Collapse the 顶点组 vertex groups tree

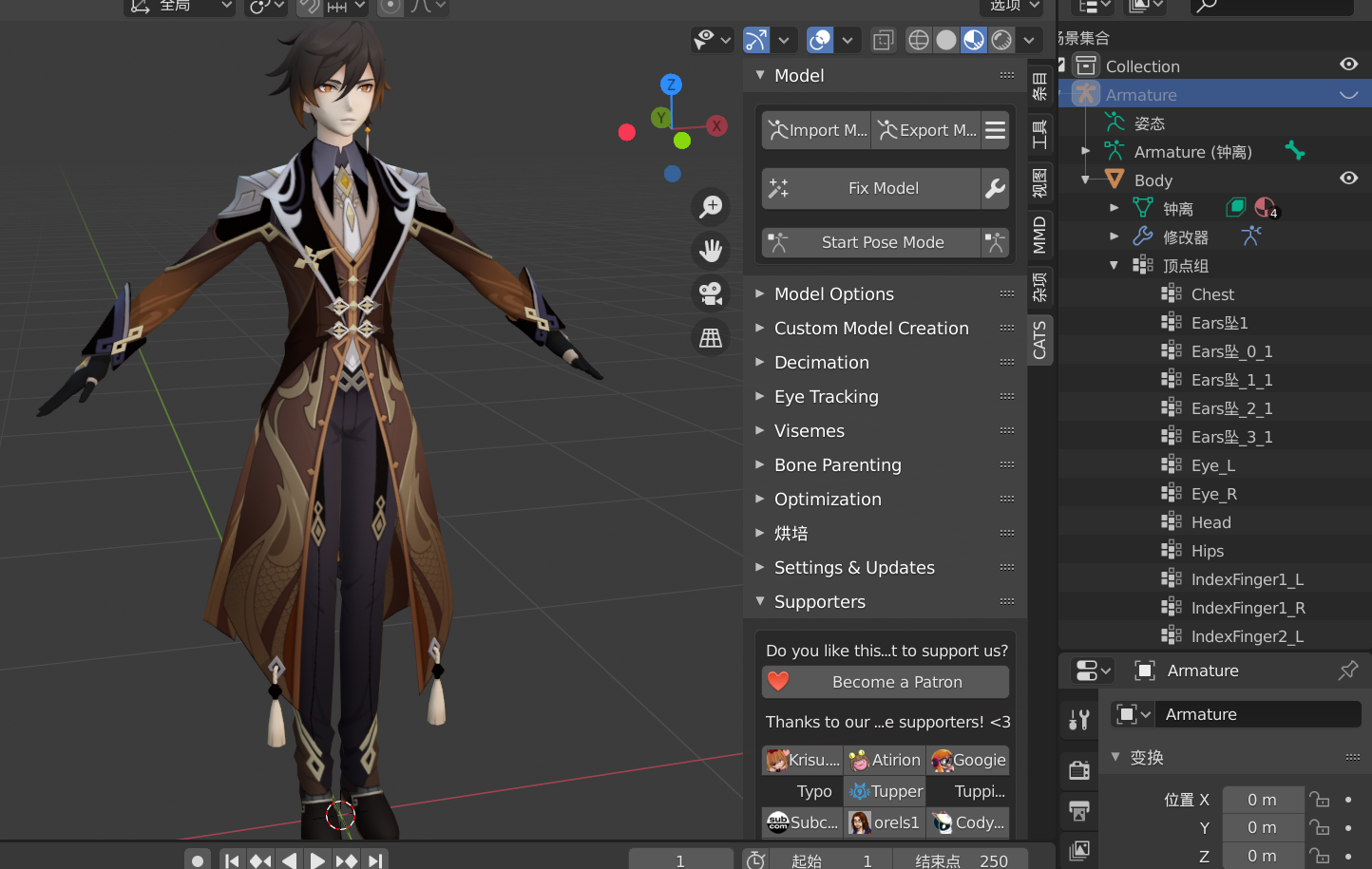pyautogui.click(x=1115, y=265)
